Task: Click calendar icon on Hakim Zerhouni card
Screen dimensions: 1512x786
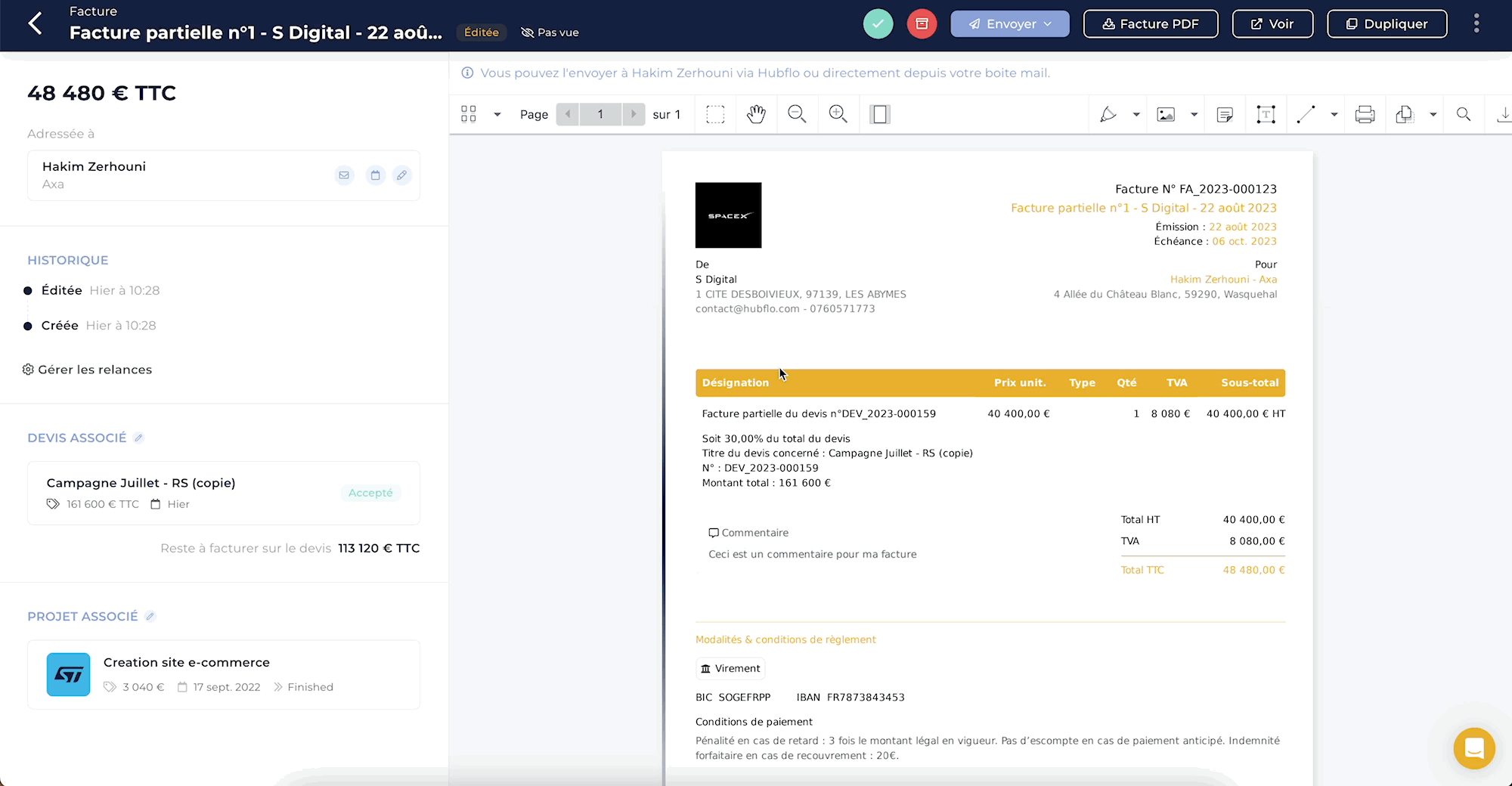Action: (375, 175)
